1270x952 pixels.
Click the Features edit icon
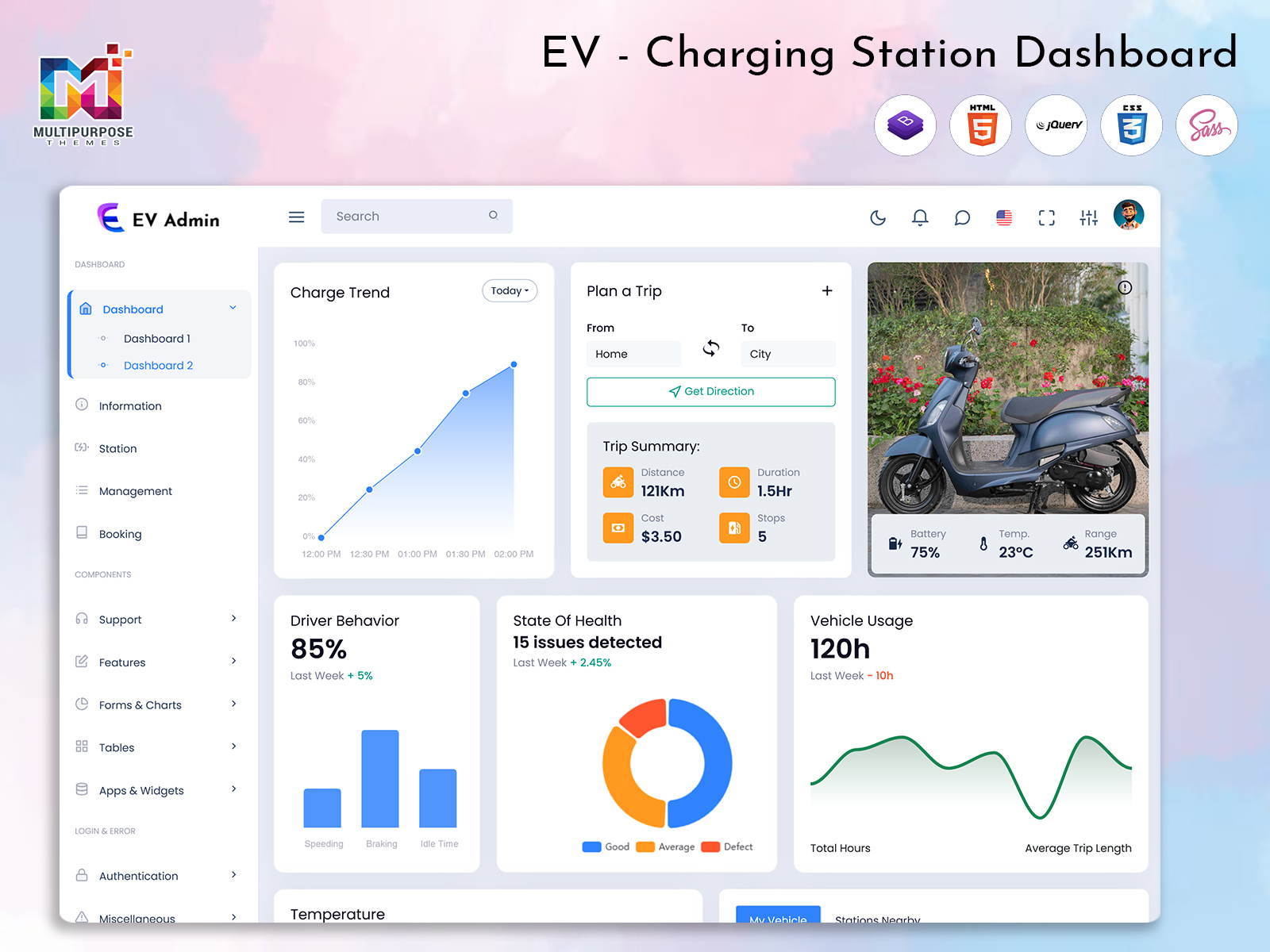[82, 661]
